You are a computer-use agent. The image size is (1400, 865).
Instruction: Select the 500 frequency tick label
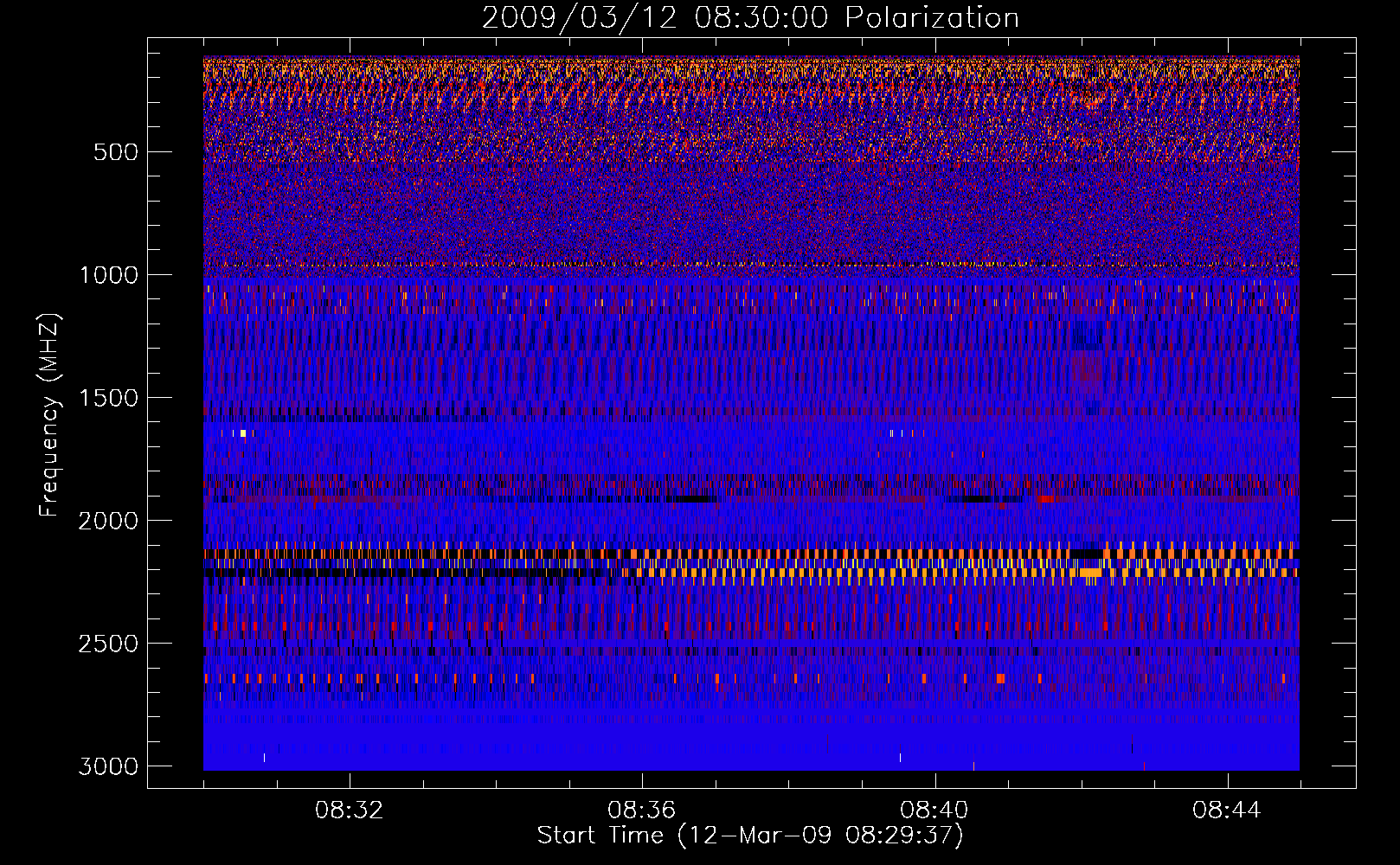(115, 152)
